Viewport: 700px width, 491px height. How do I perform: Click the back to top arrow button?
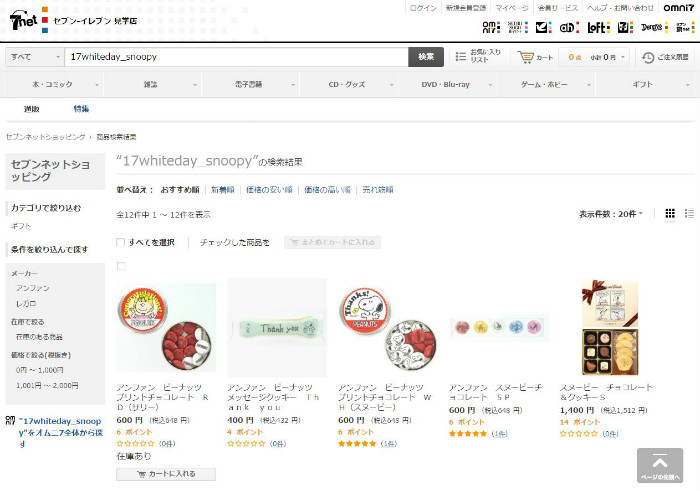coord(660,466)
